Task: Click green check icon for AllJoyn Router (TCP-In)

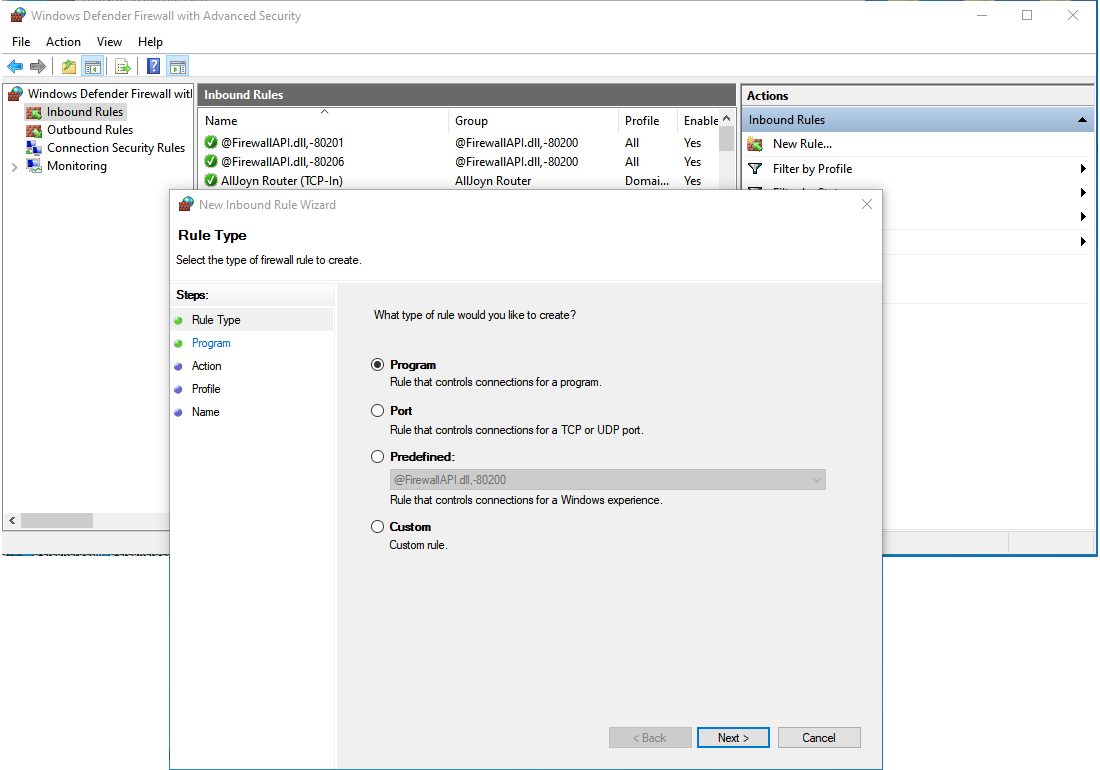Action: click(x=210, y=180)
